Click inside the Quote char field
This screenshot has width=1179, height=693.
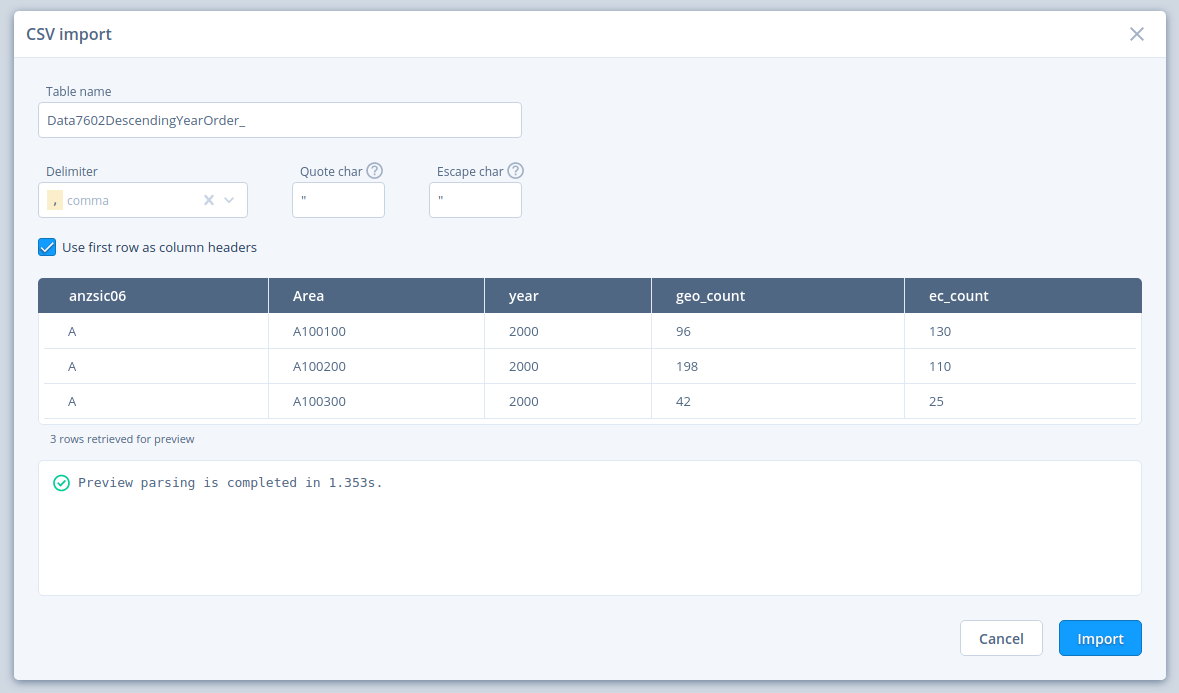point(338,199)
